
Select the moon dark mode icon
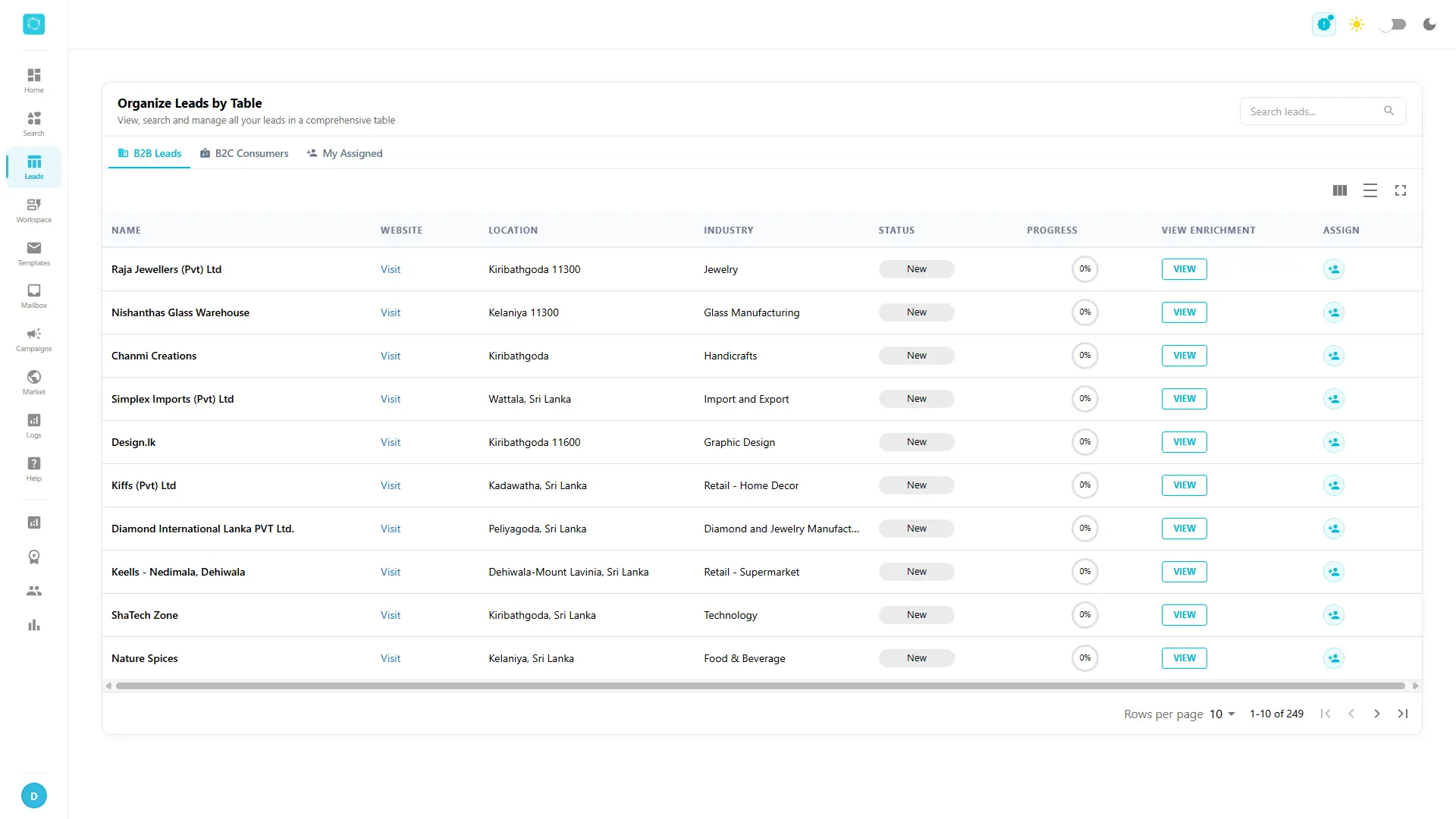pos(1429,24)
